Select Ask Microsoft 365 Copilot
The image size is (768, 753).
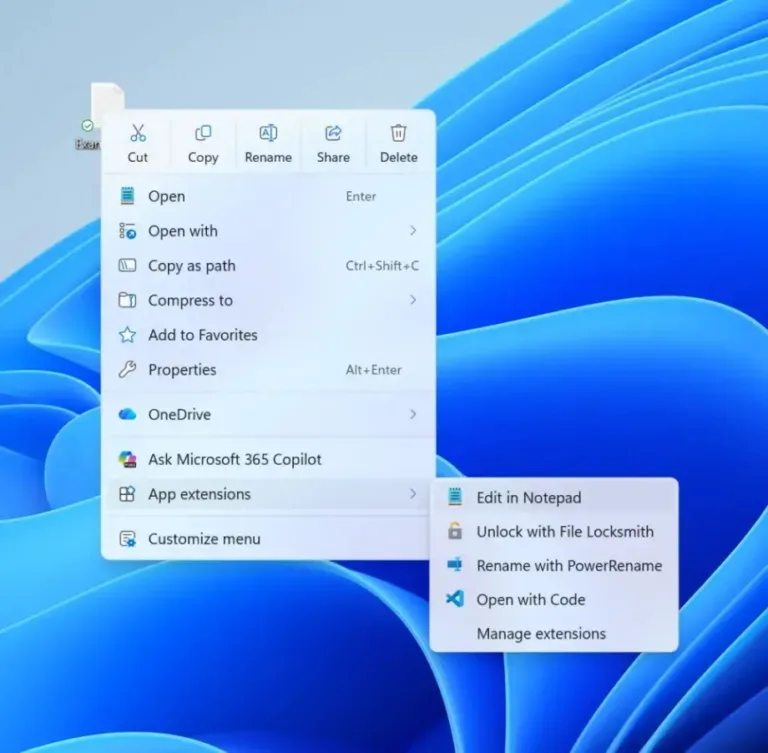click(268, 459)
